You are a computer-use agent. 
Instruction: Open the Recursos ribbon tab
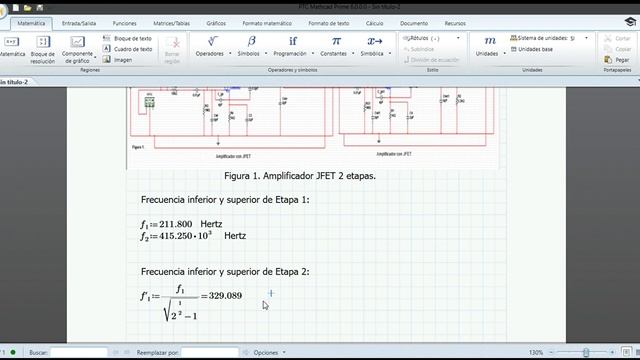click(455, 24)
